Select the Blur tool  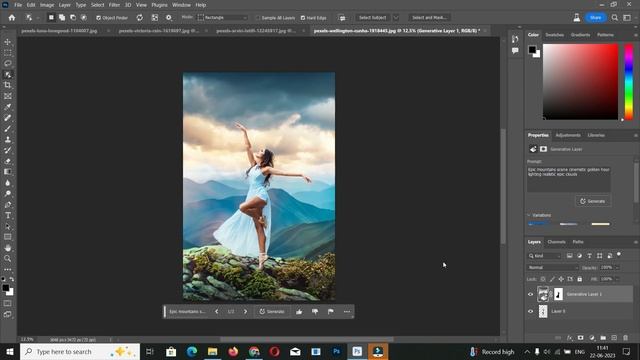(8, 183)
